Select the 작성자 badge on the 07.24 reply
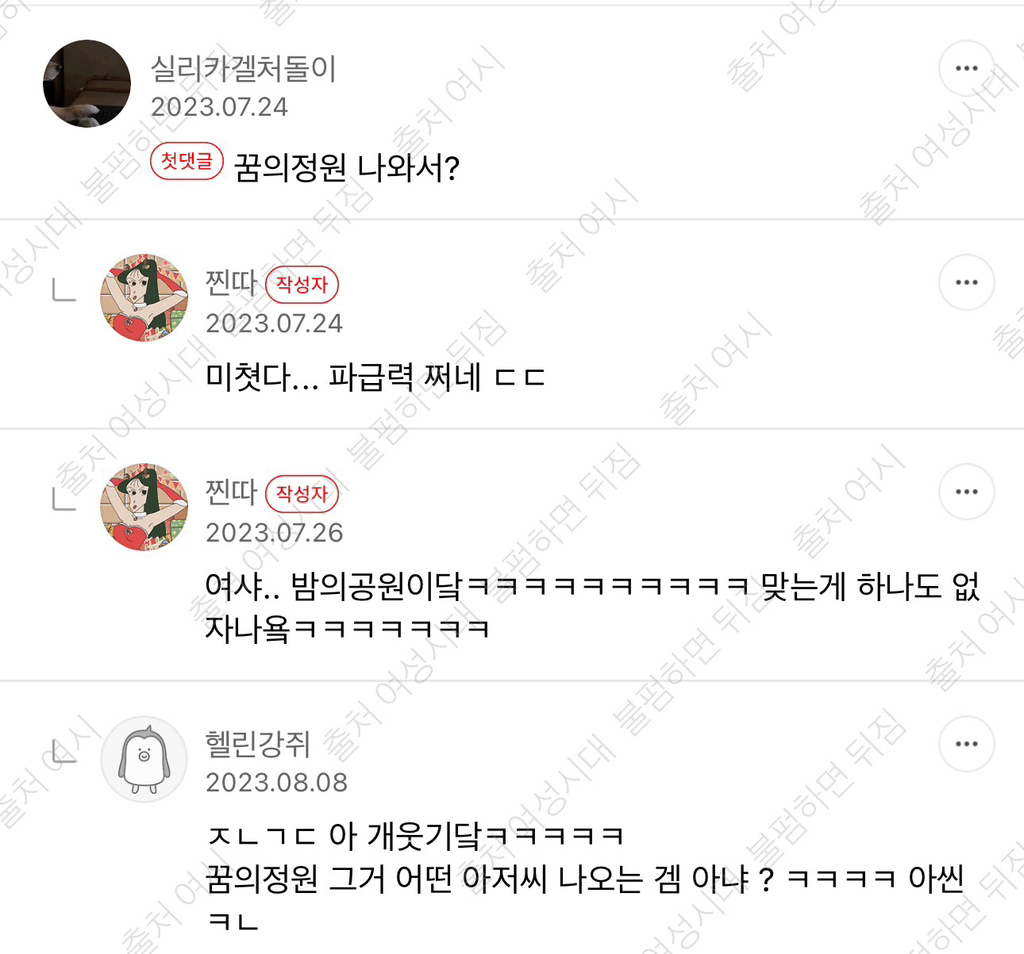Viewport: 1024px width, 954px height. pyautogui.click(x=302, y=285)
